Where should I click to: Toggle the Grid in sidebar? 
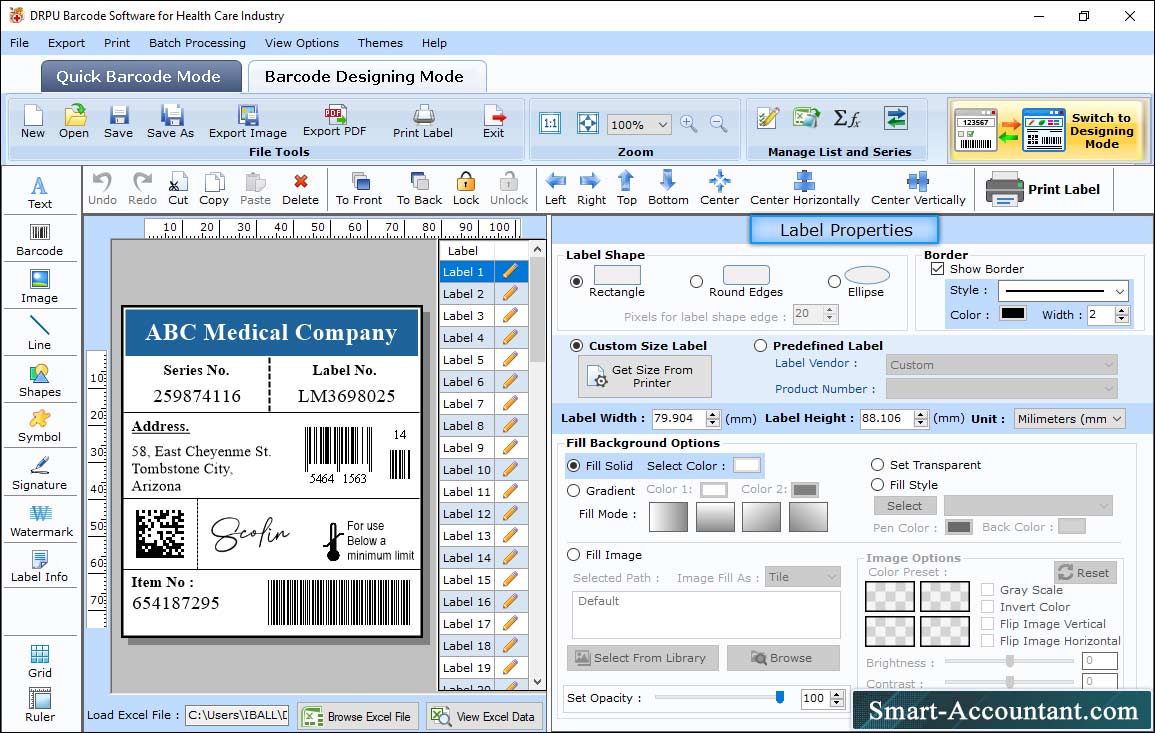click(x=40, y=661)
